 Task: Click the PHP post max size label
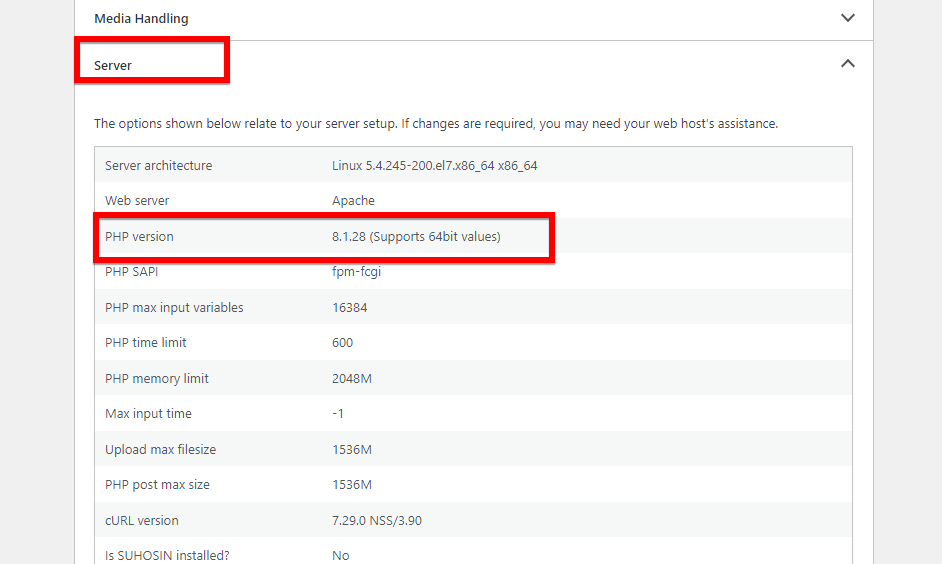click(x=157, y=484)
